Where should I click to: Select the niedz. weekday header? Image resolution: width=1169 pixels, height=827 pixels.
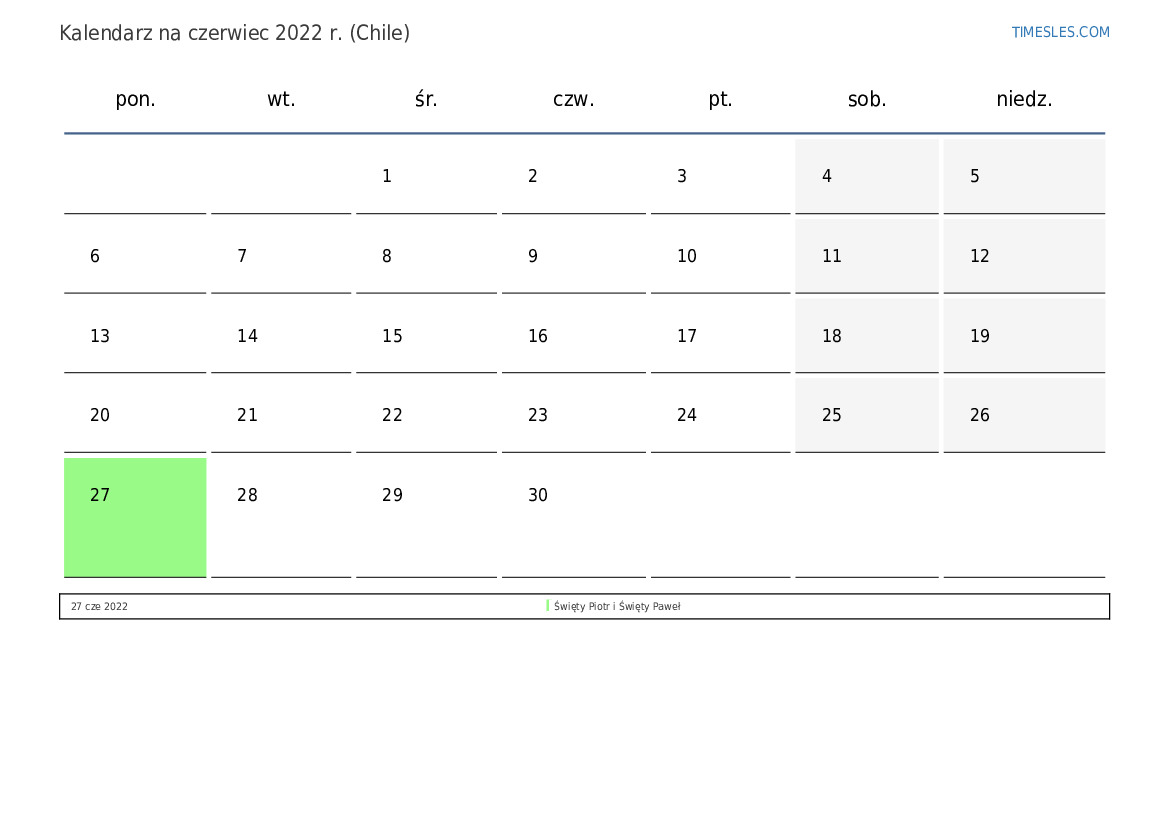coord(1024,99)
